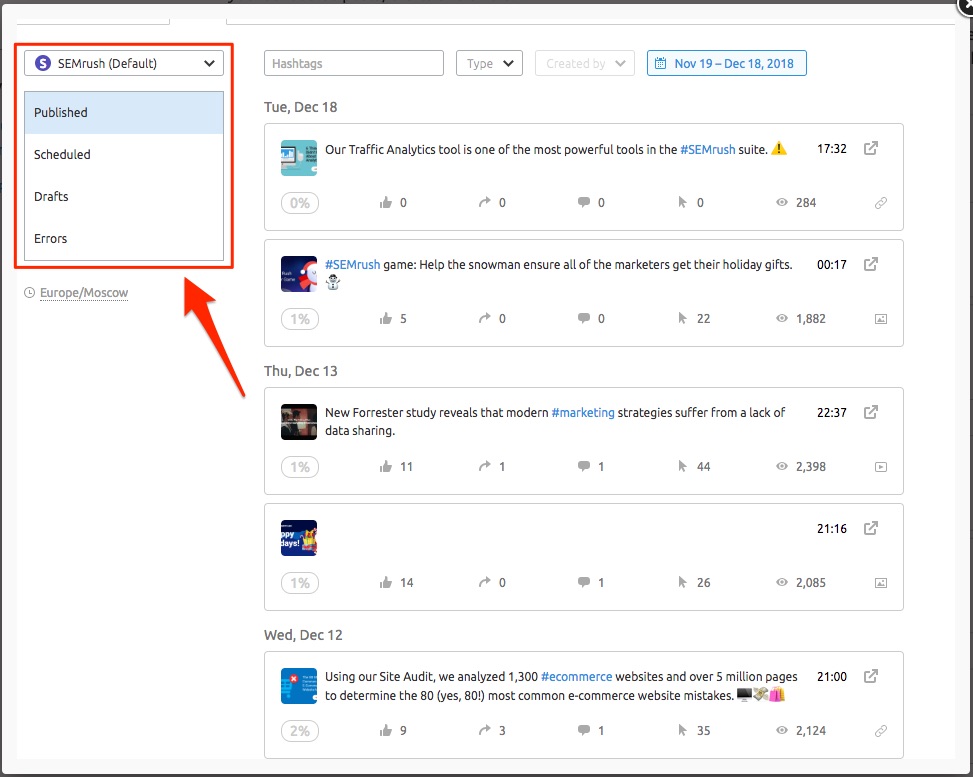973x777 pixels.
Task: Click comments icon on Traffic Analytics post
Action: 583,202
